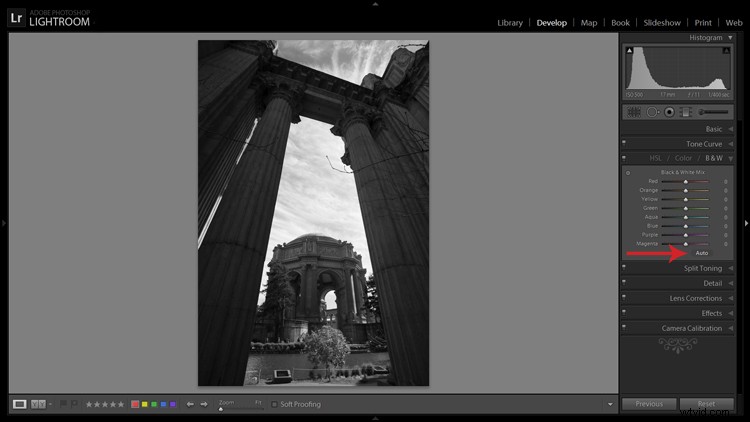Show the left panel group
Screen dimensions: 750x422
click(x=3, y=223)
